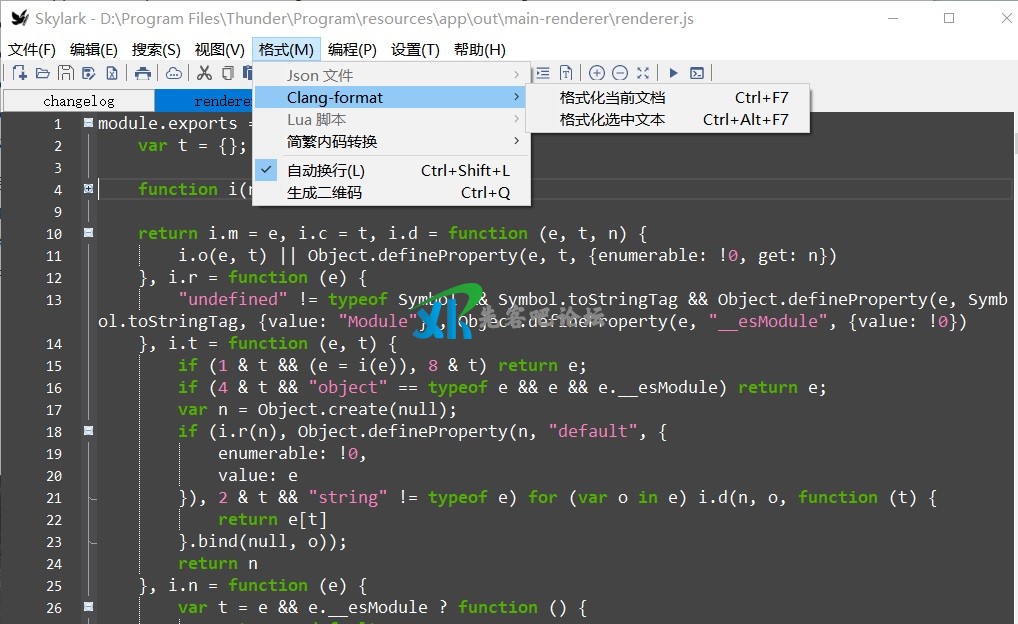Screen dimensions: 1018x624
Task: Click the fullscreen expand arrows icon
Action: 643,73
